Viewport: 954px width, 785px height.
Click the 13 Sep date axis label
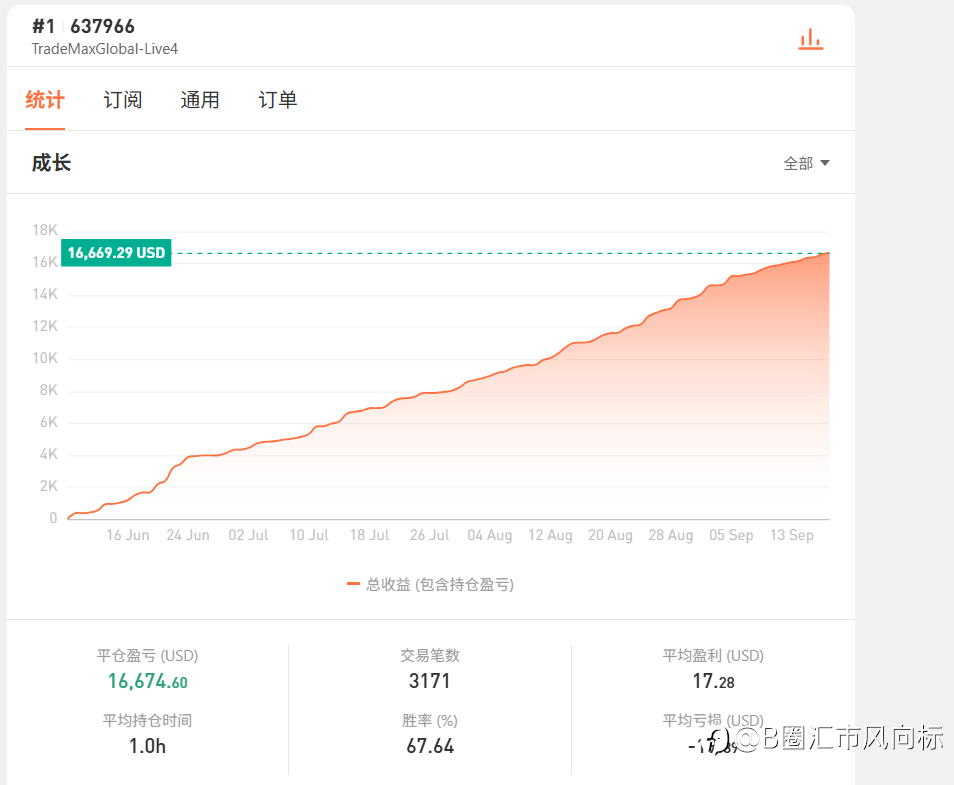point(791,535)
